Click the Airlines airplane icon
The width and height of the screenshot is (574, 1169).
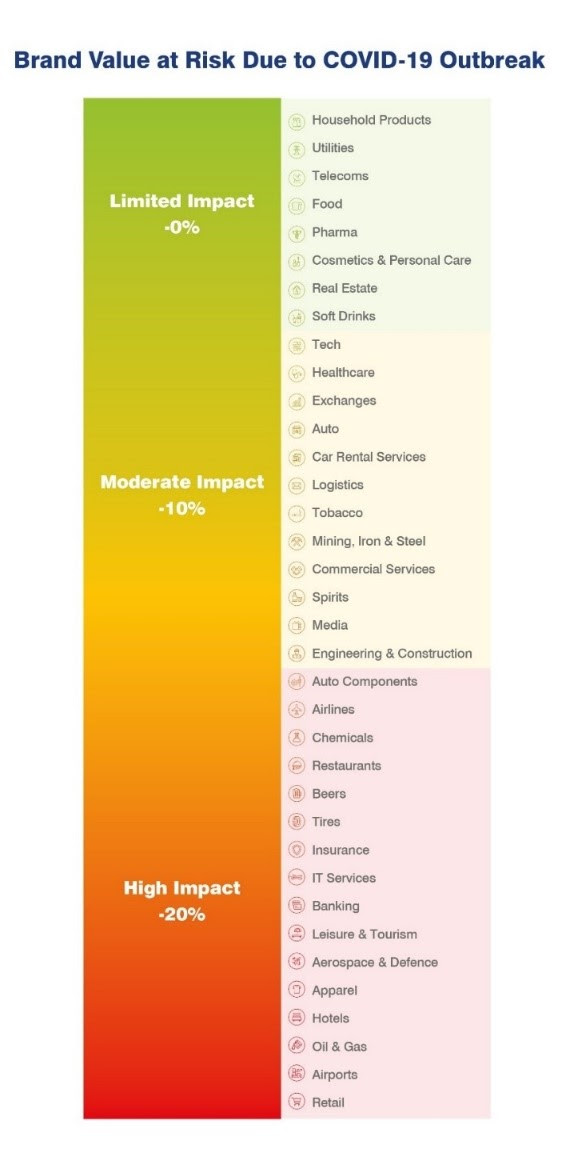[297, 710]
